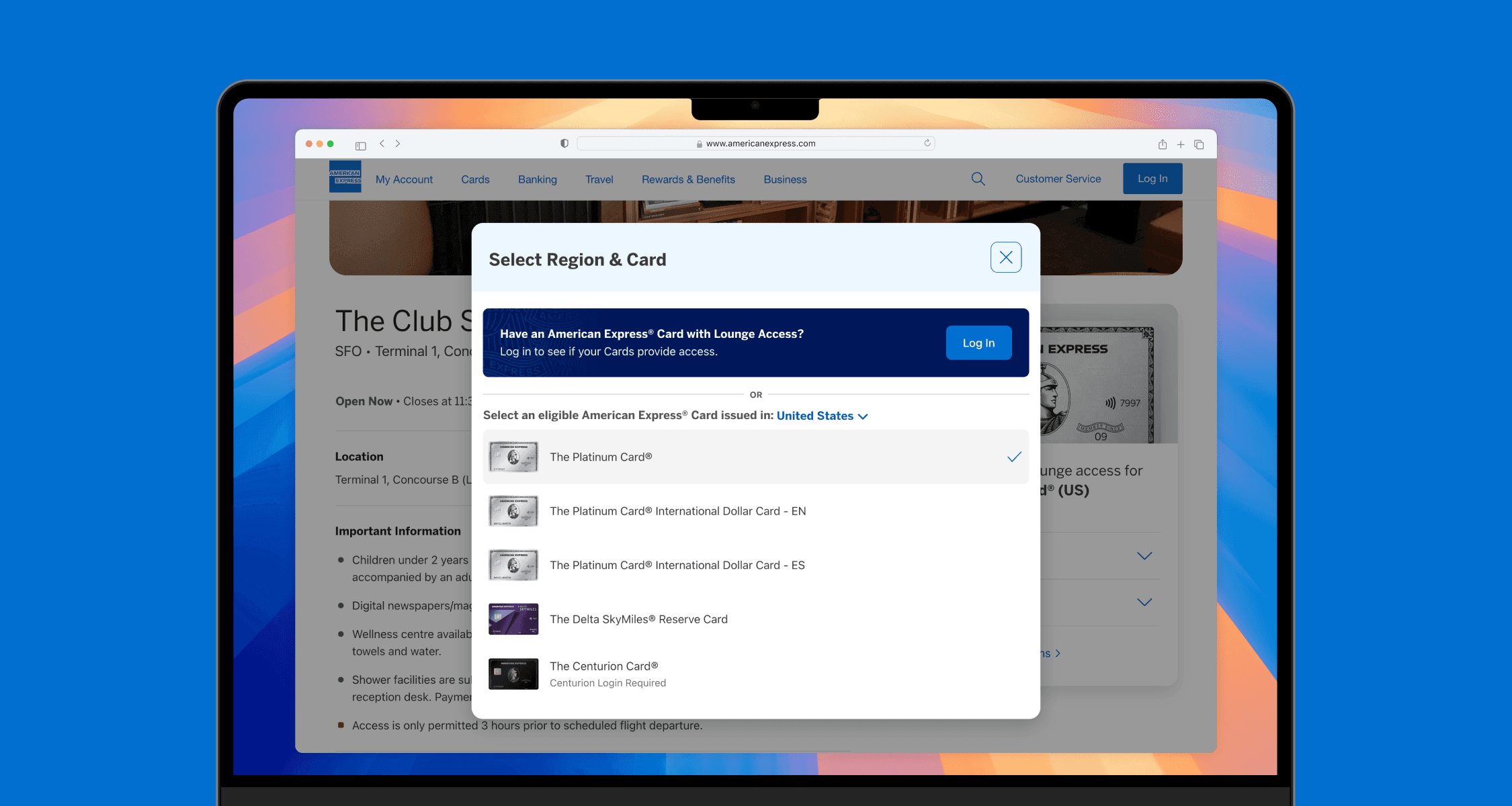Open the Travel menu

[599, 179]
